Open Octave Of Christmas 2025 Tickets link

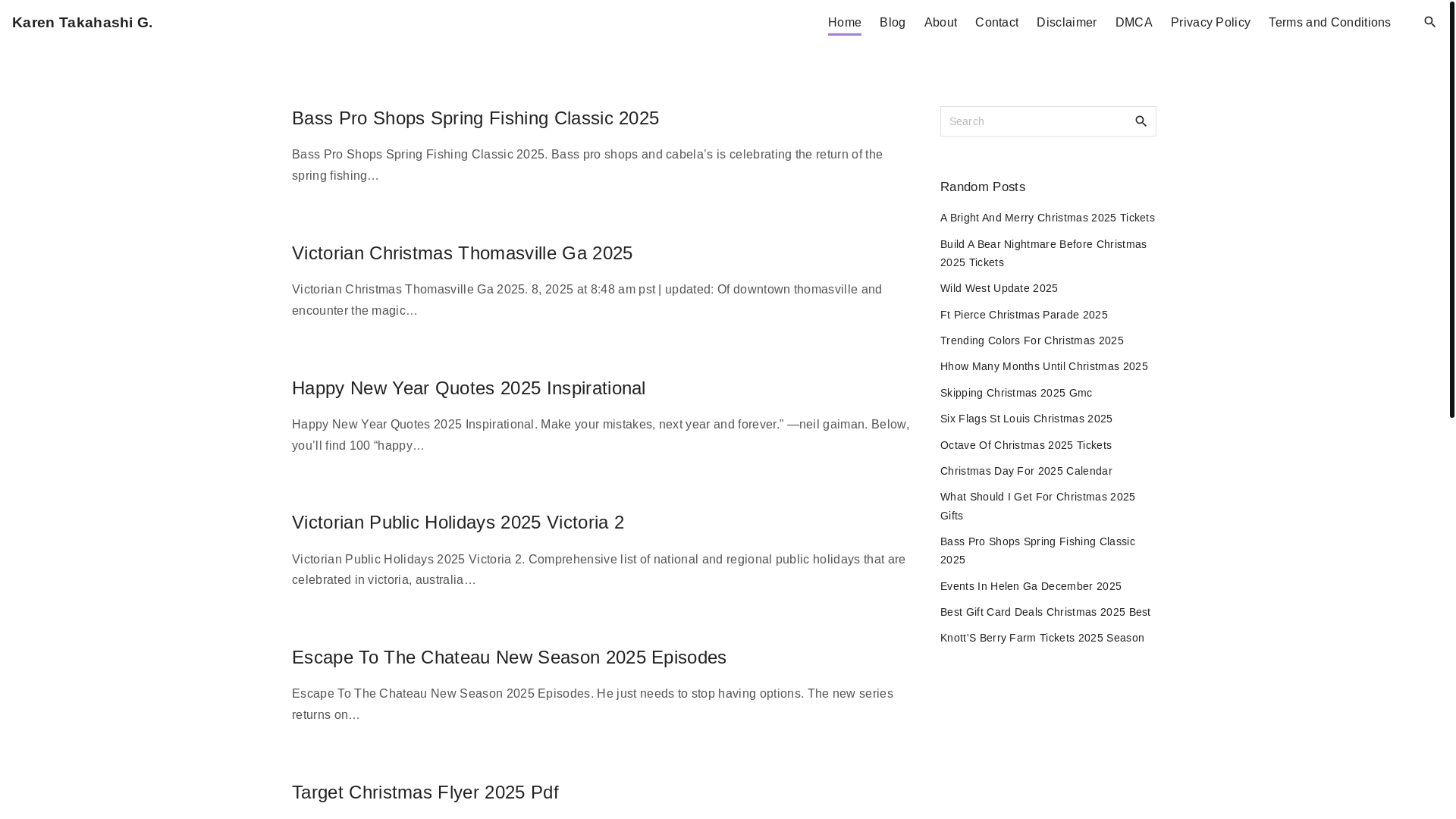1026,445
